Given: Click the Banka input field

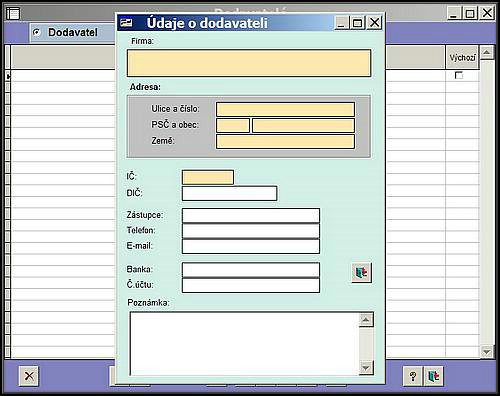Looking at the screenshot, I should point(251,270).
